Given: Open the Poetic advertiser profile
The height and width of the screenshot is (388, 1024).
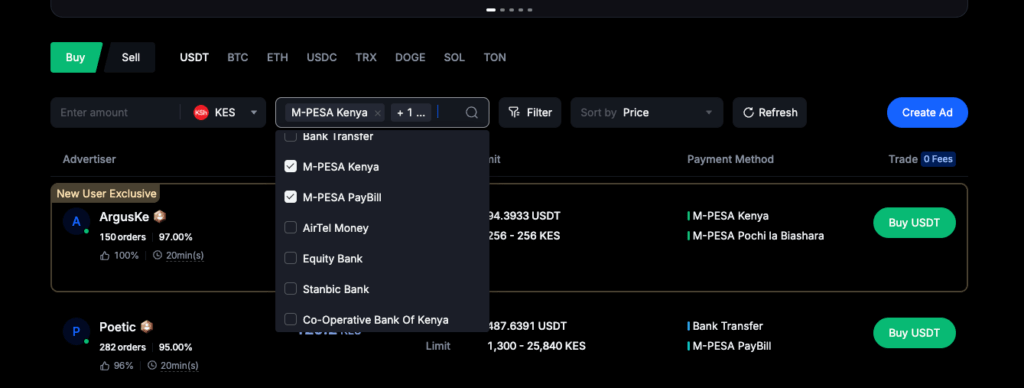Looking at the screenshot, I should point(118,327).
